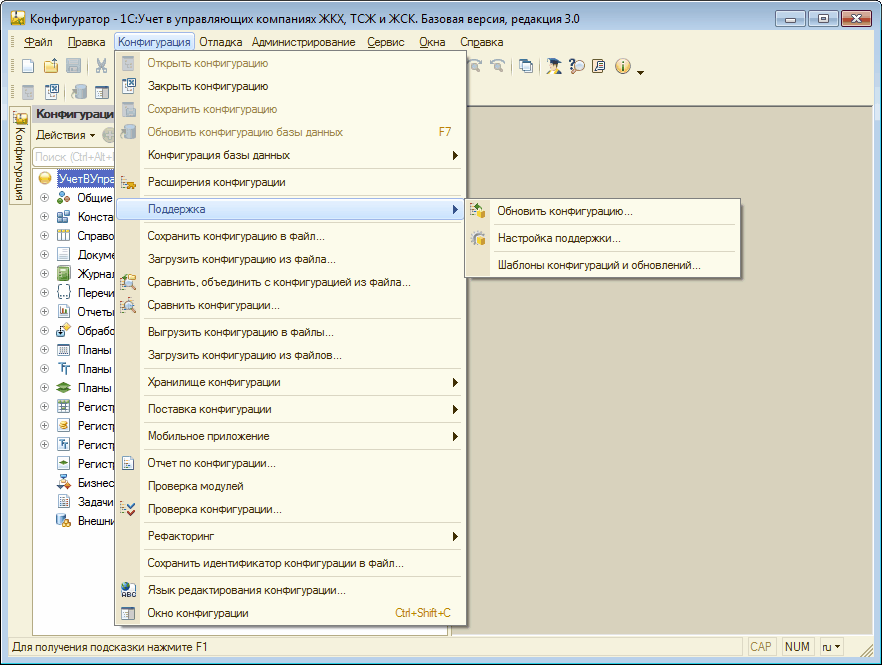Click the Help search toolbar icon

tap(577, 66)
